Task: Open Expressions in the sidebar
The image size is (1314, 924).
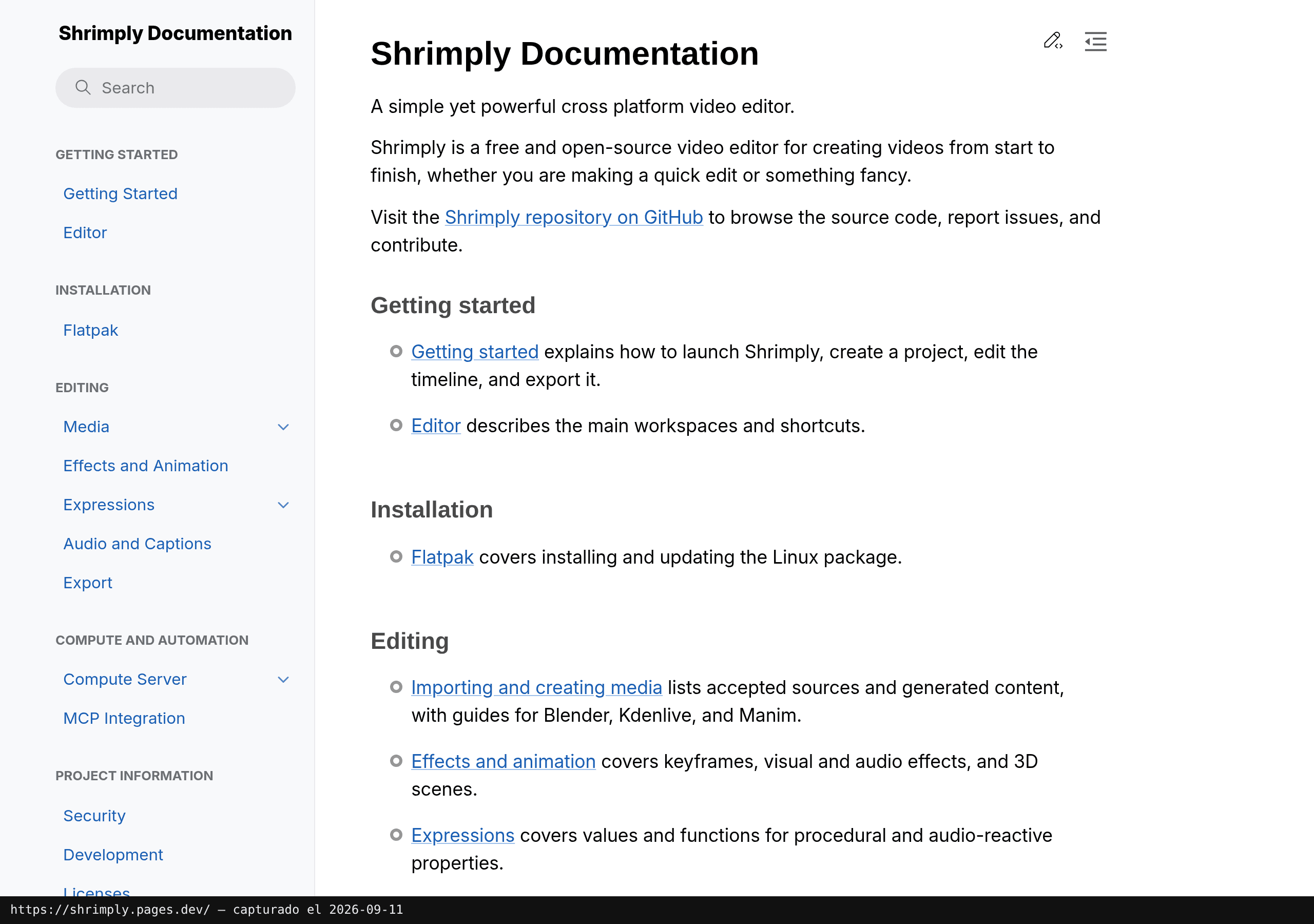Action: [109, 505]
